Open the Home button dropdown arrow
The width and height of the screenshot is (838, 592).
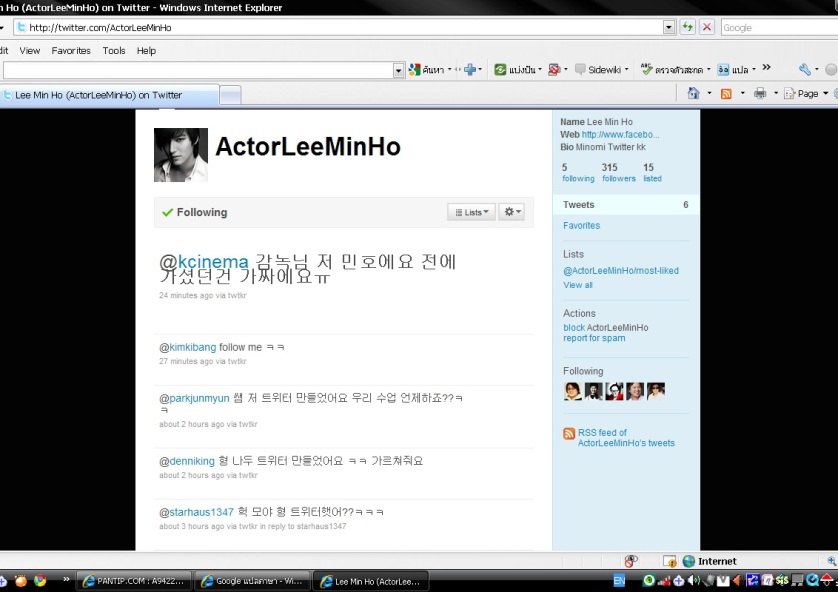click(x=709, y=94)
